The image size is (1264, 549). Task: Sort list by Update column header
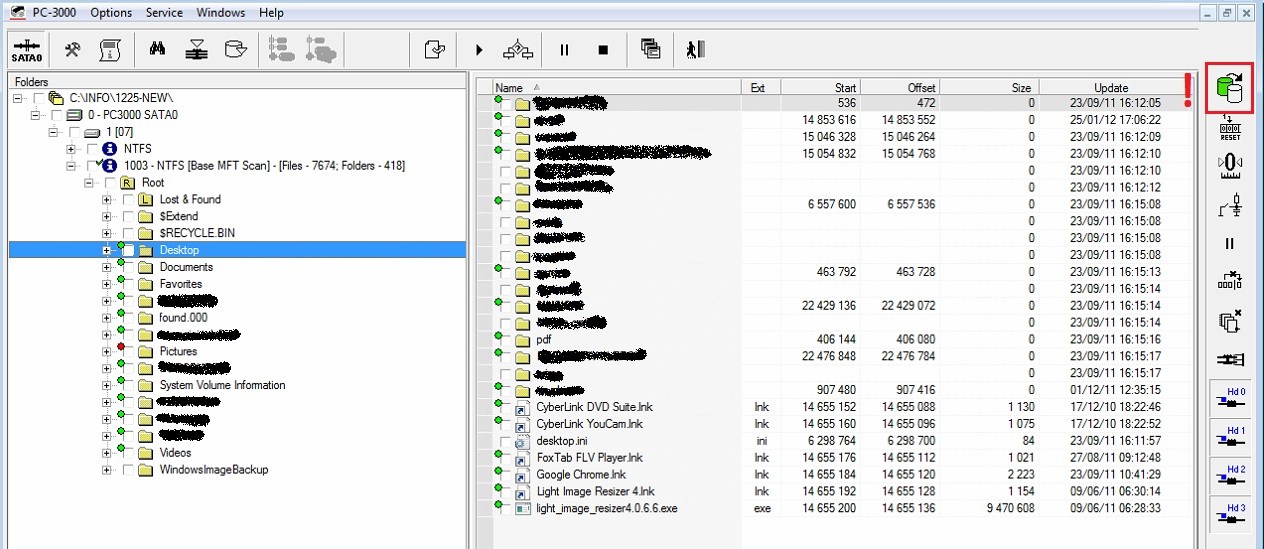coord(1110,87)
